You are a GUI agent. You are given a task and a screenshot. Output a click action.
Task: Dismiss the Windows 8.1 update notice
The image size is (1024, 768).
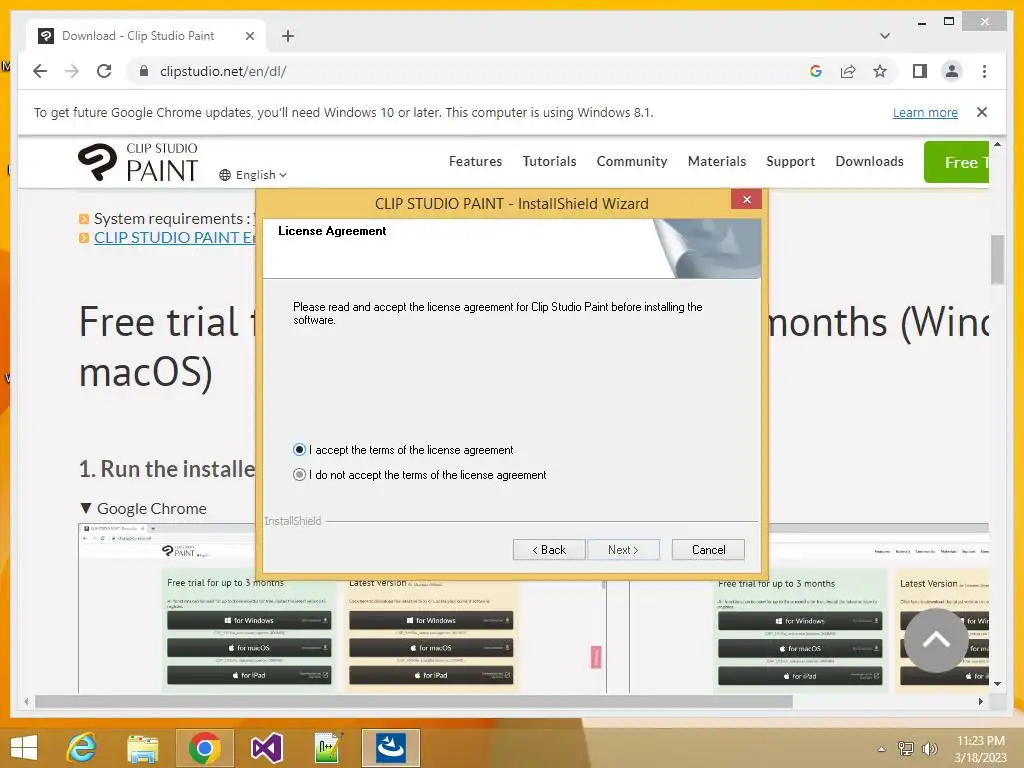(982, 112)
